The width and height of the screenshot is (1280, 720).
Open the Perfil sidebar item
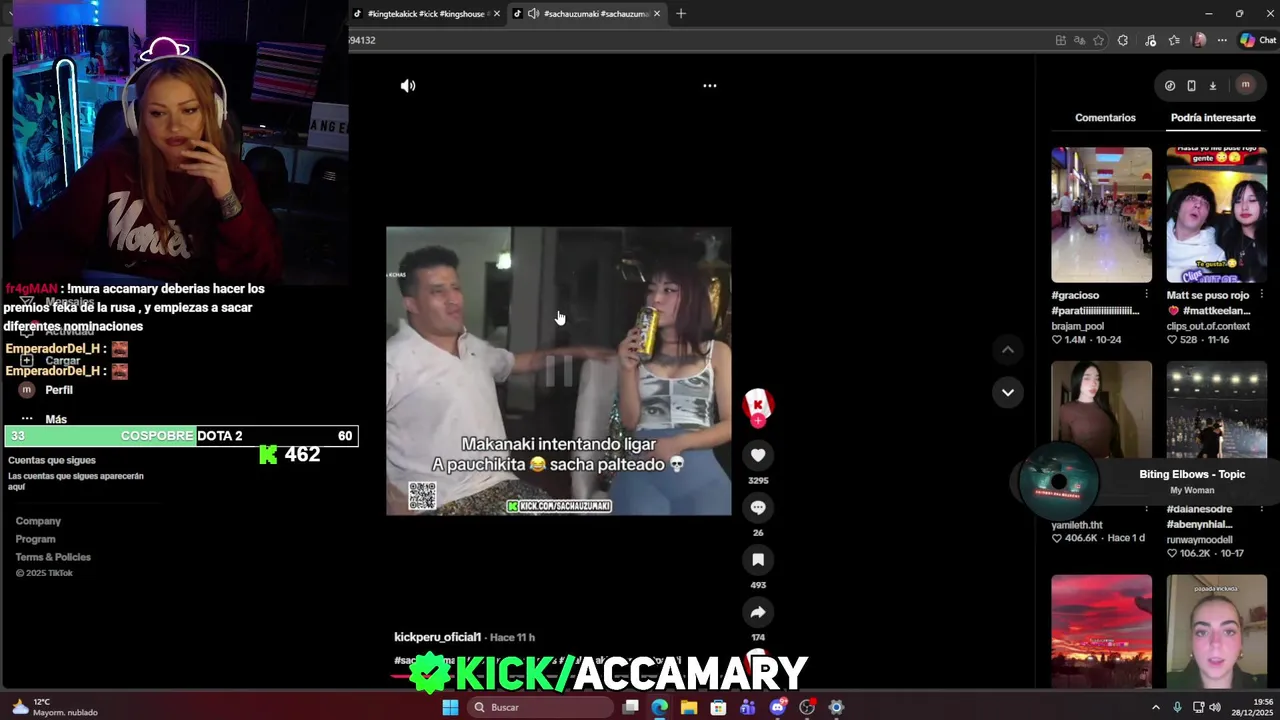[x=59, y=390]
